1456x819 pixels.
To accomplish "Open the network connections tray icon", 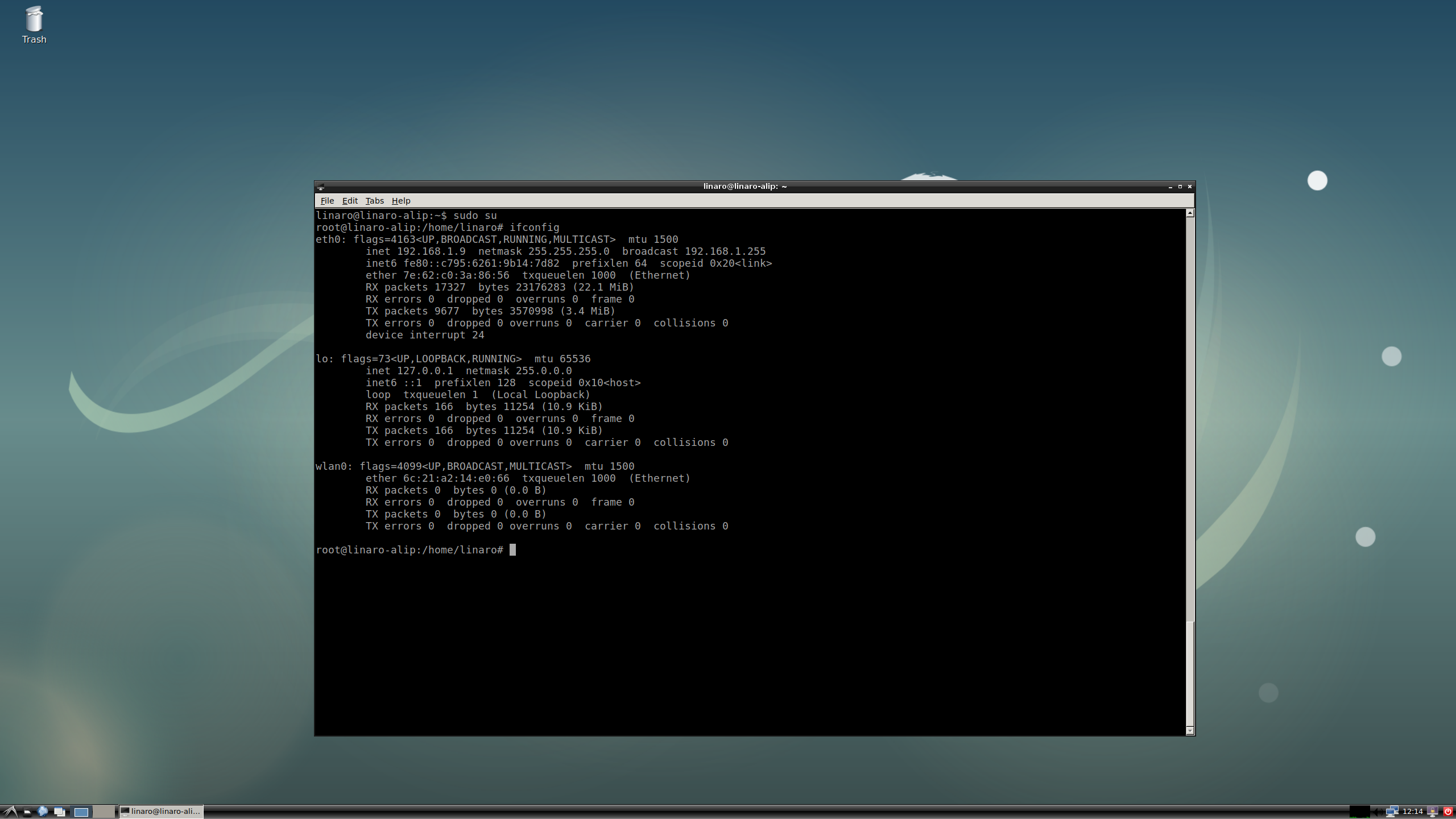I will coord(1392,812).
